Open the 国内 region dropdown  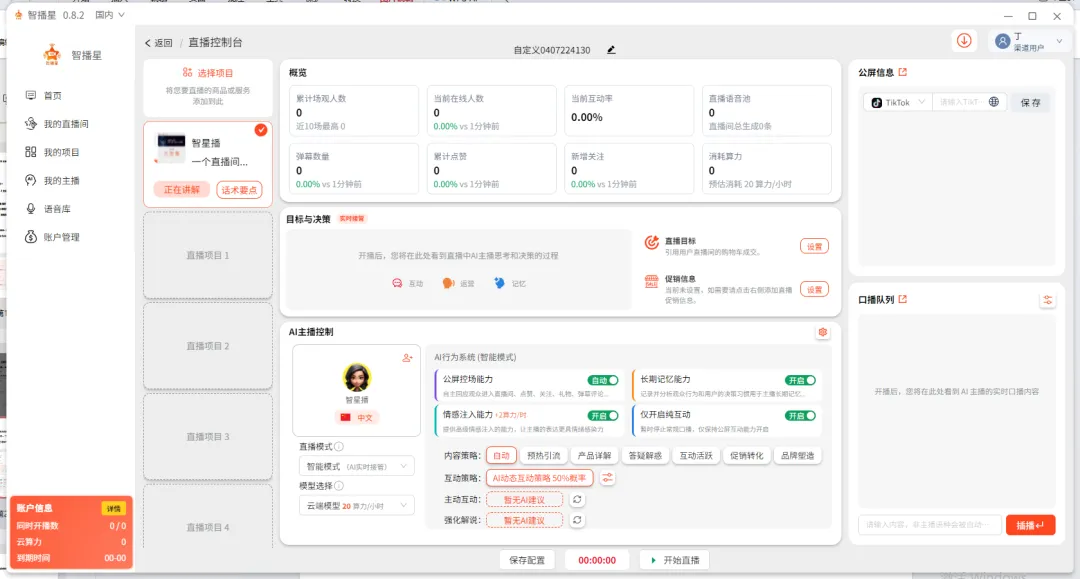click(x=107, y=15)
